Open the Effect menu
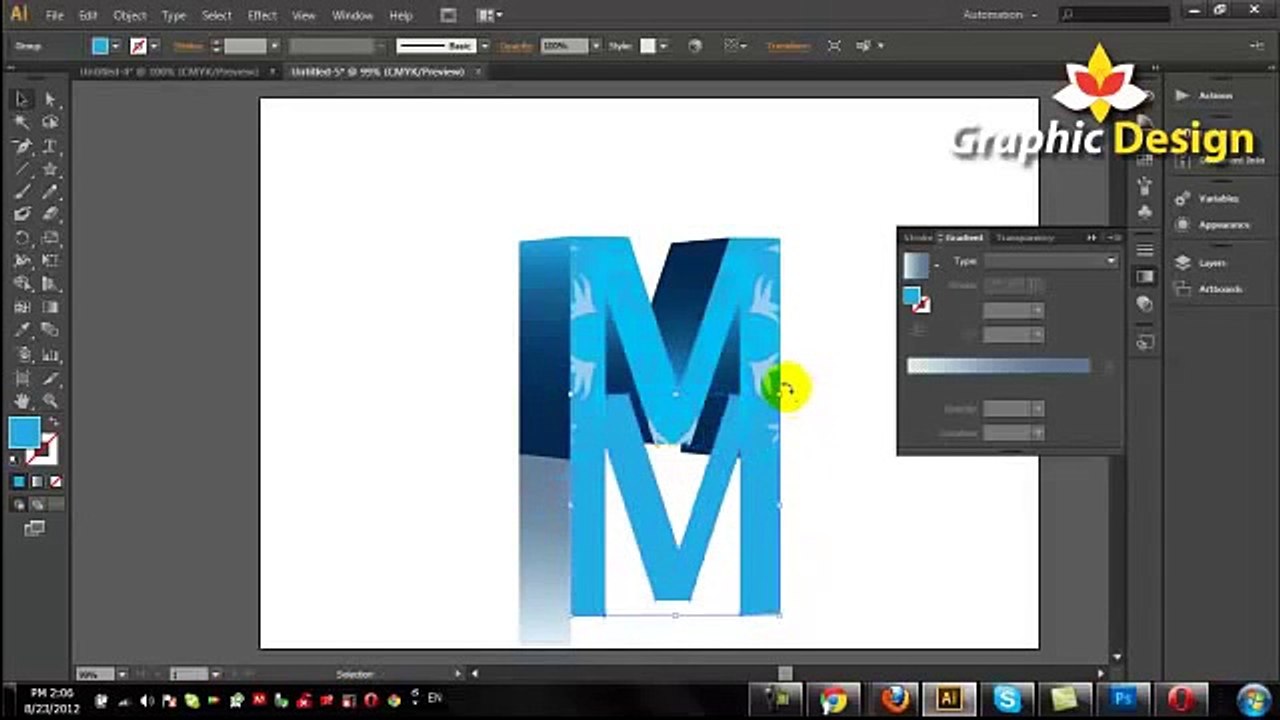 pos(263,16)
